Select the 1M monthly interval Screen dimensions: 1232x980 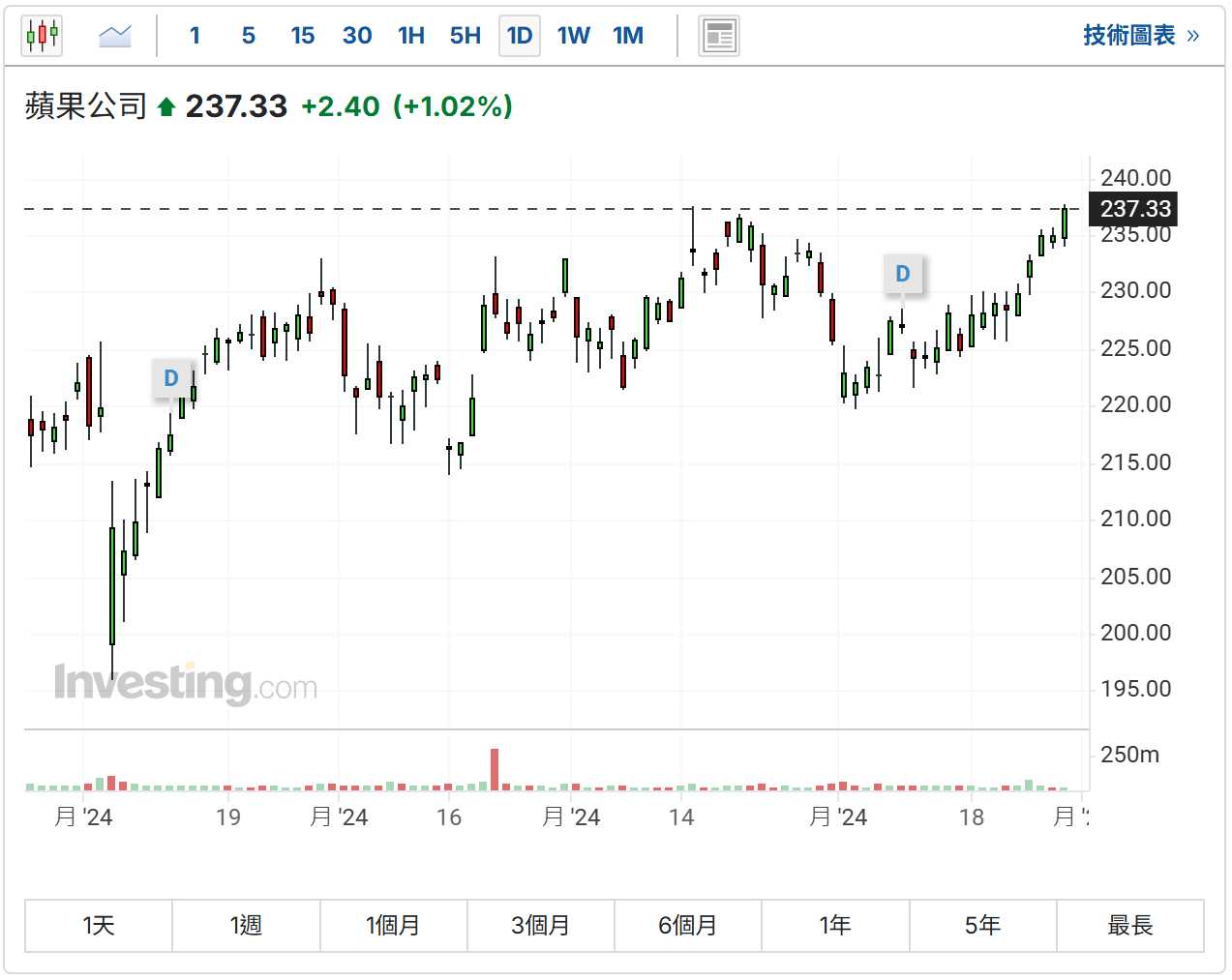(x=628, y=37)
